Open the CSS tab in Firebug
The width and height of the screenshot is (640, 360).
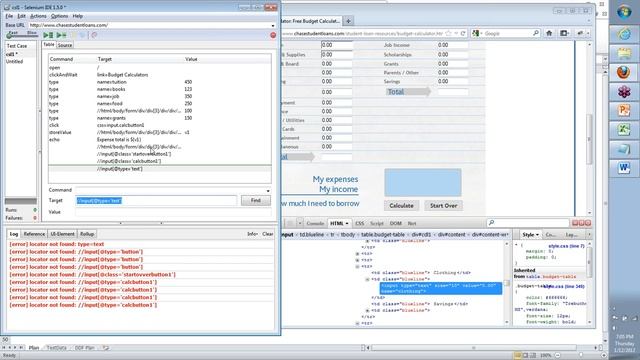point(359,223)
